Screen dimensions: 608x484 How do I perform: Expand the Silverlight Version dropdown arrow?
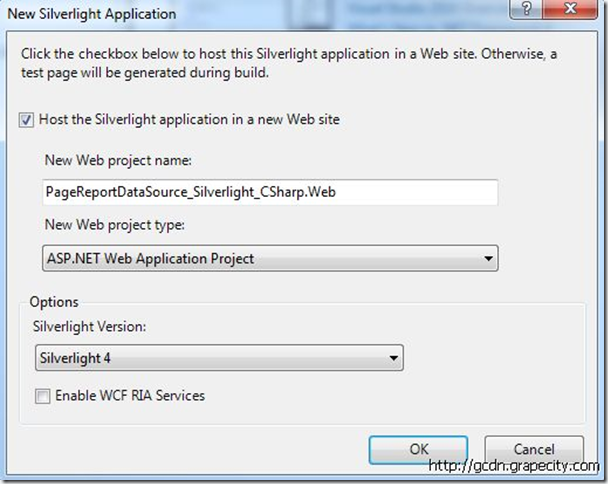394,357
